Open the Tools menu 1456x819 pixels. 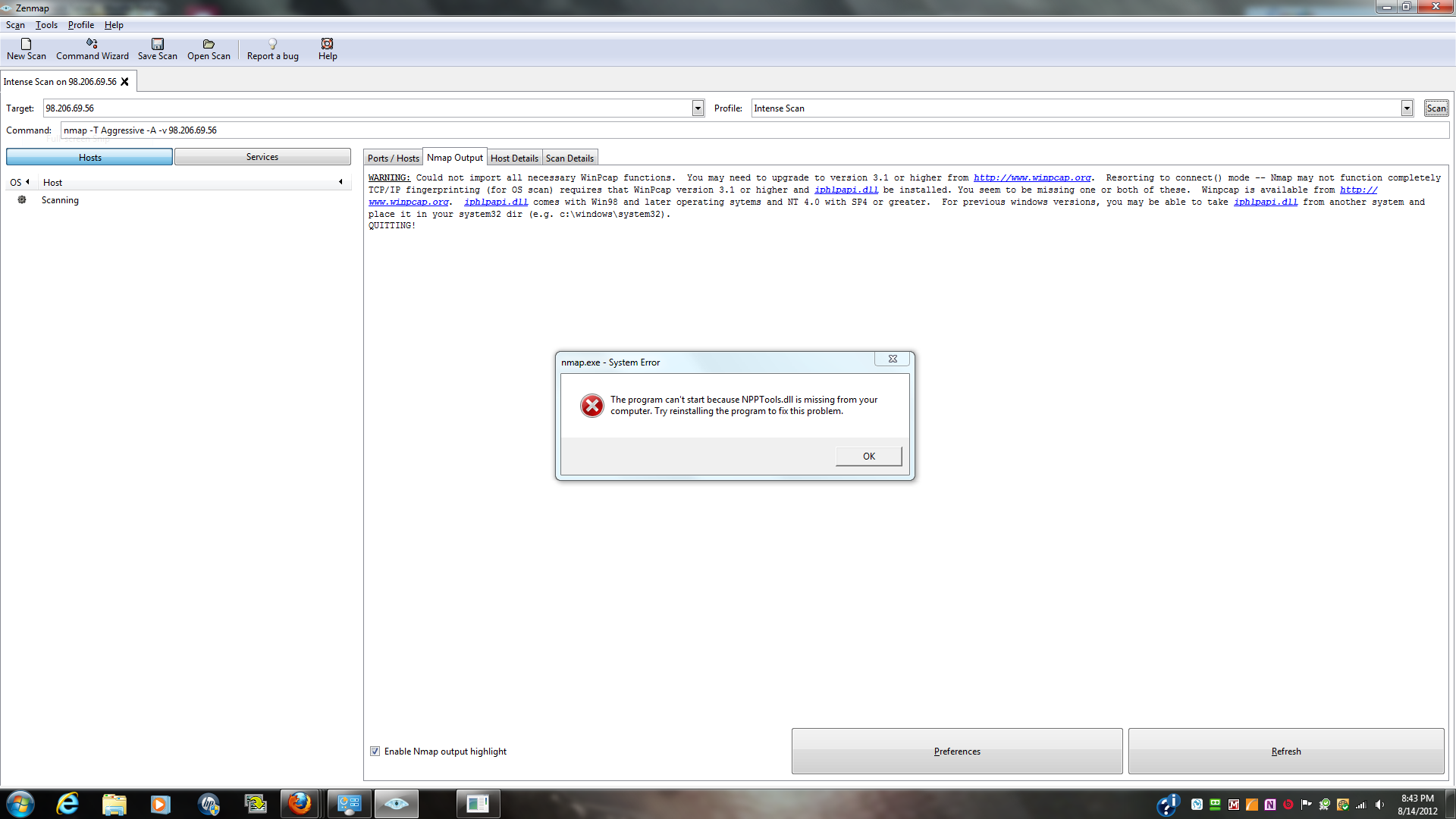click(x=46, y=25)
